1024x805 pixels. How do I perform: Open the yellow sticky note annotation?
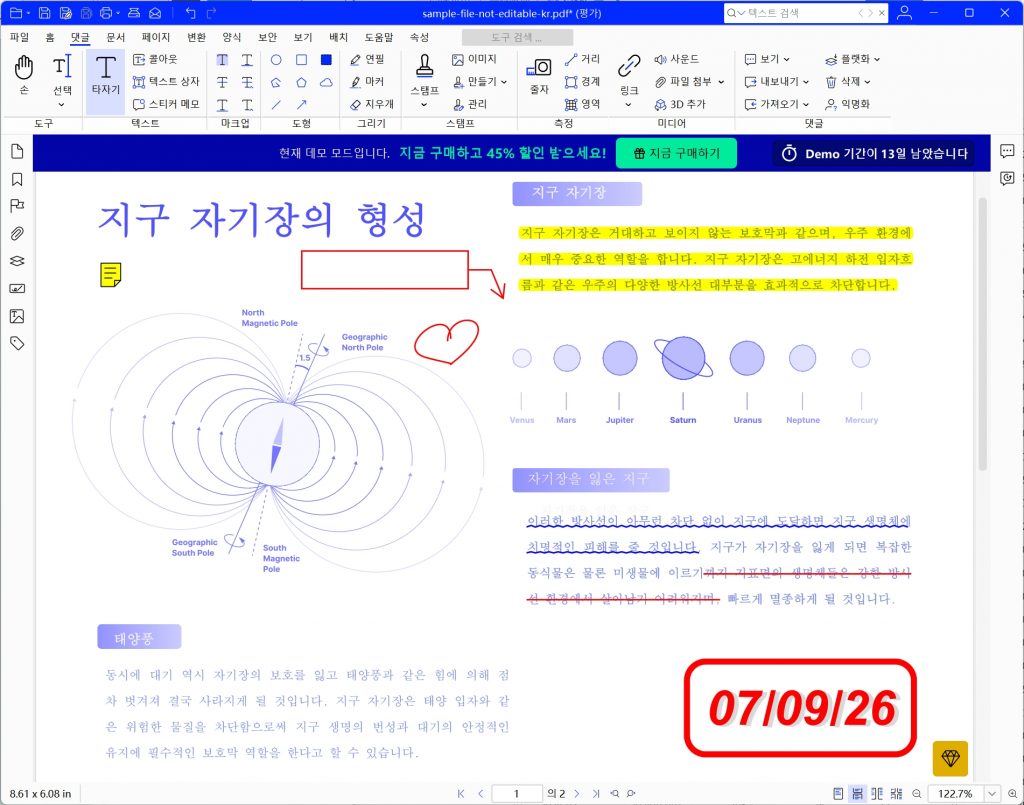(111, 275)
